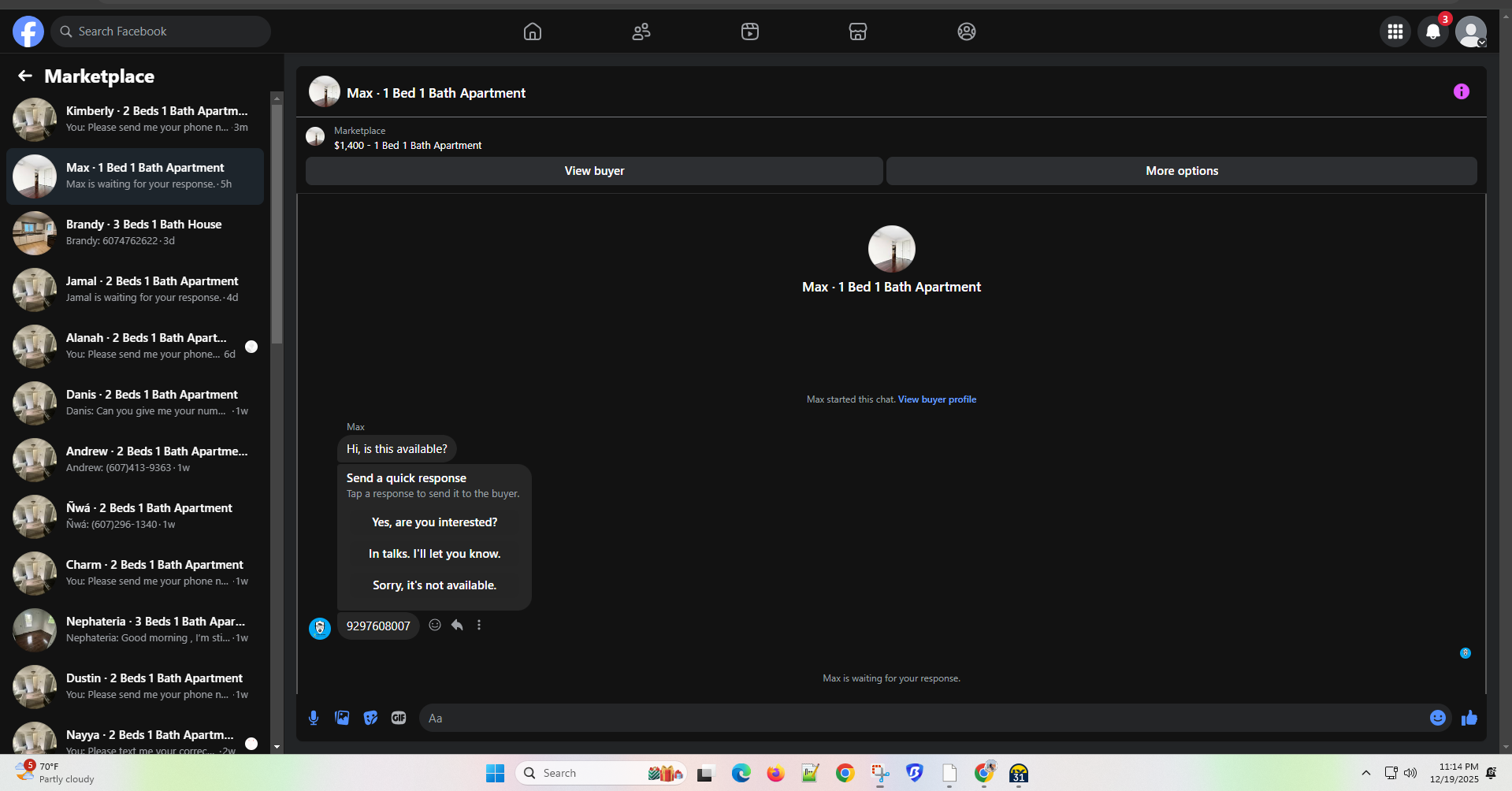Open Microsoft Edge from the taskbar
1512x791 pixels.
[741, 774]
